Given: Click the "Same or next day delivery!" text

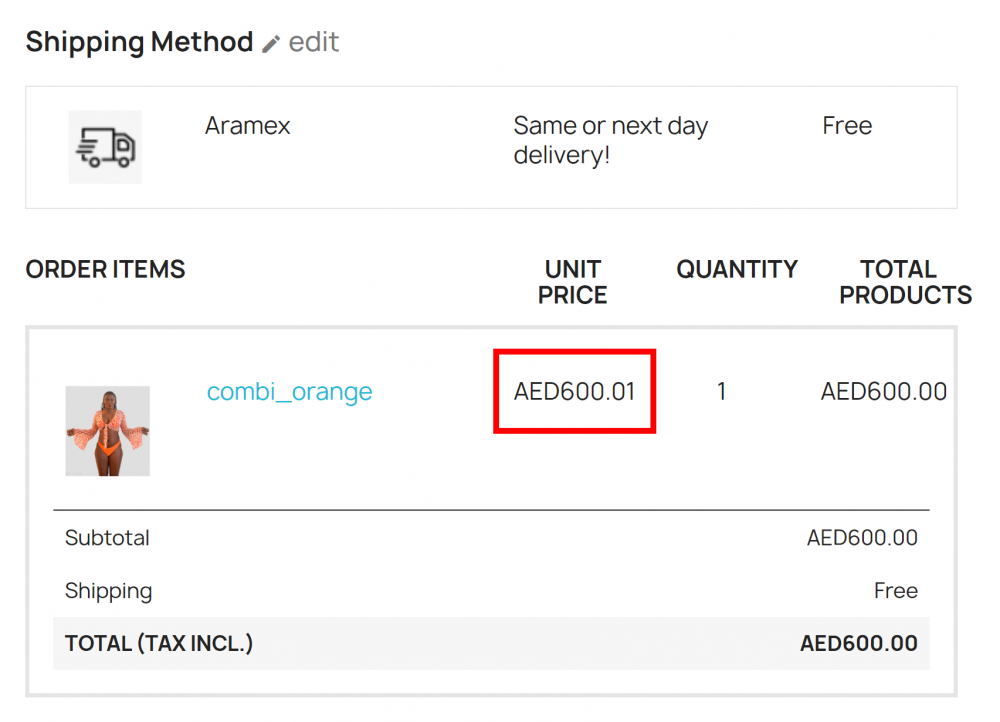Looking at the screenshot, I should [610, 140].
